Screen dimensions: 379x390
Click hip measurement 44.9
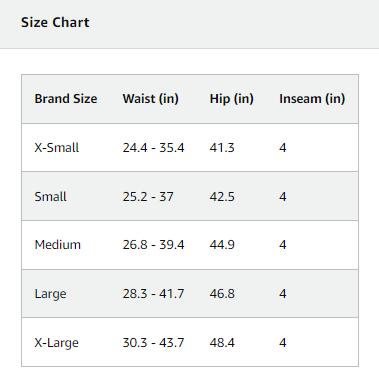222,245
